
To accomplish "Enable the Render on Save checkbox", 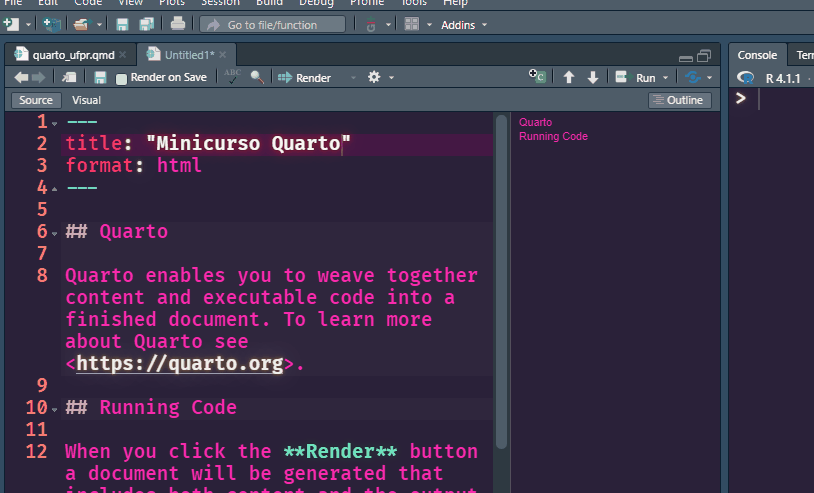I will point(122,78).
